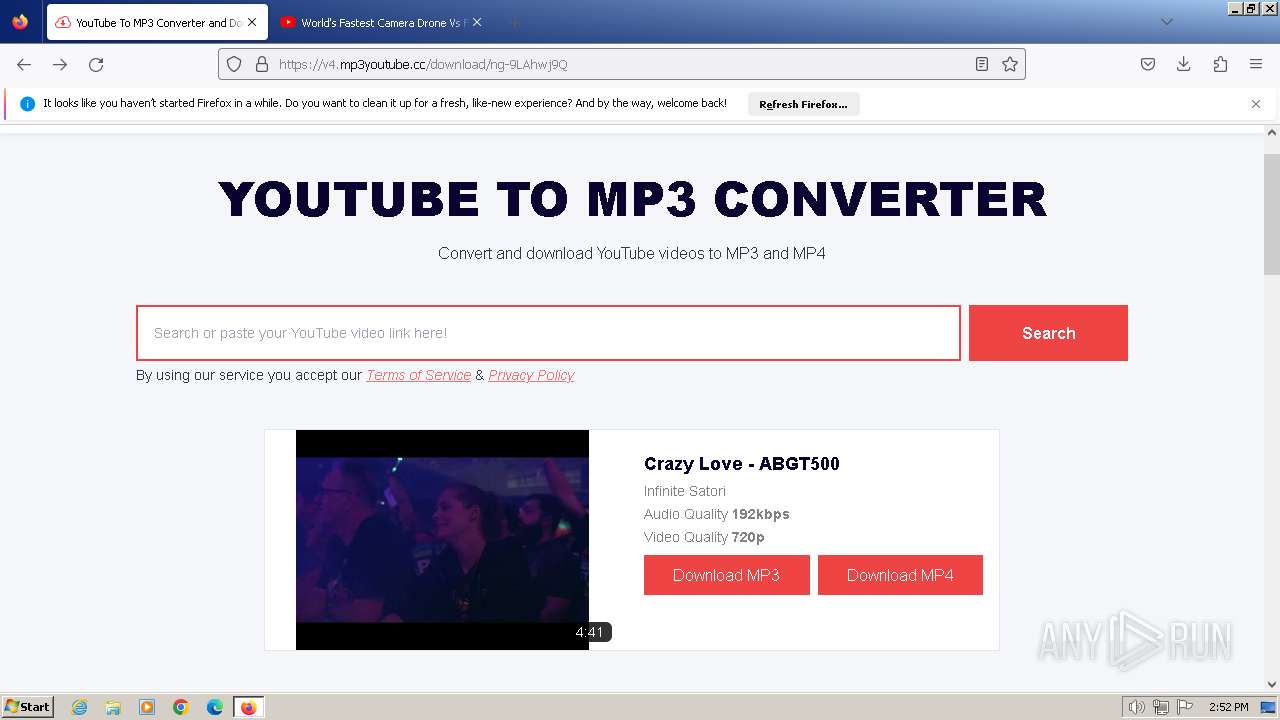
Task: Click the Crazy Love video thumbnail
Action: point(442,540)
